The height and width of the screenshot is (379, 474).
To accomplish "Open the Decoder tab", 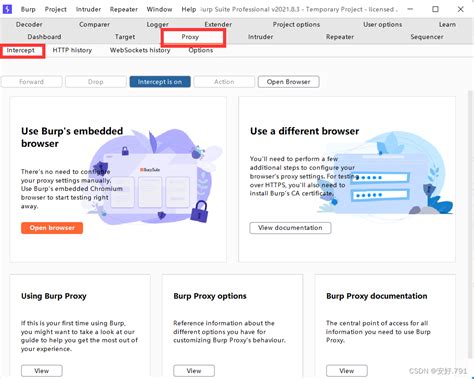I will pos(29,25).
